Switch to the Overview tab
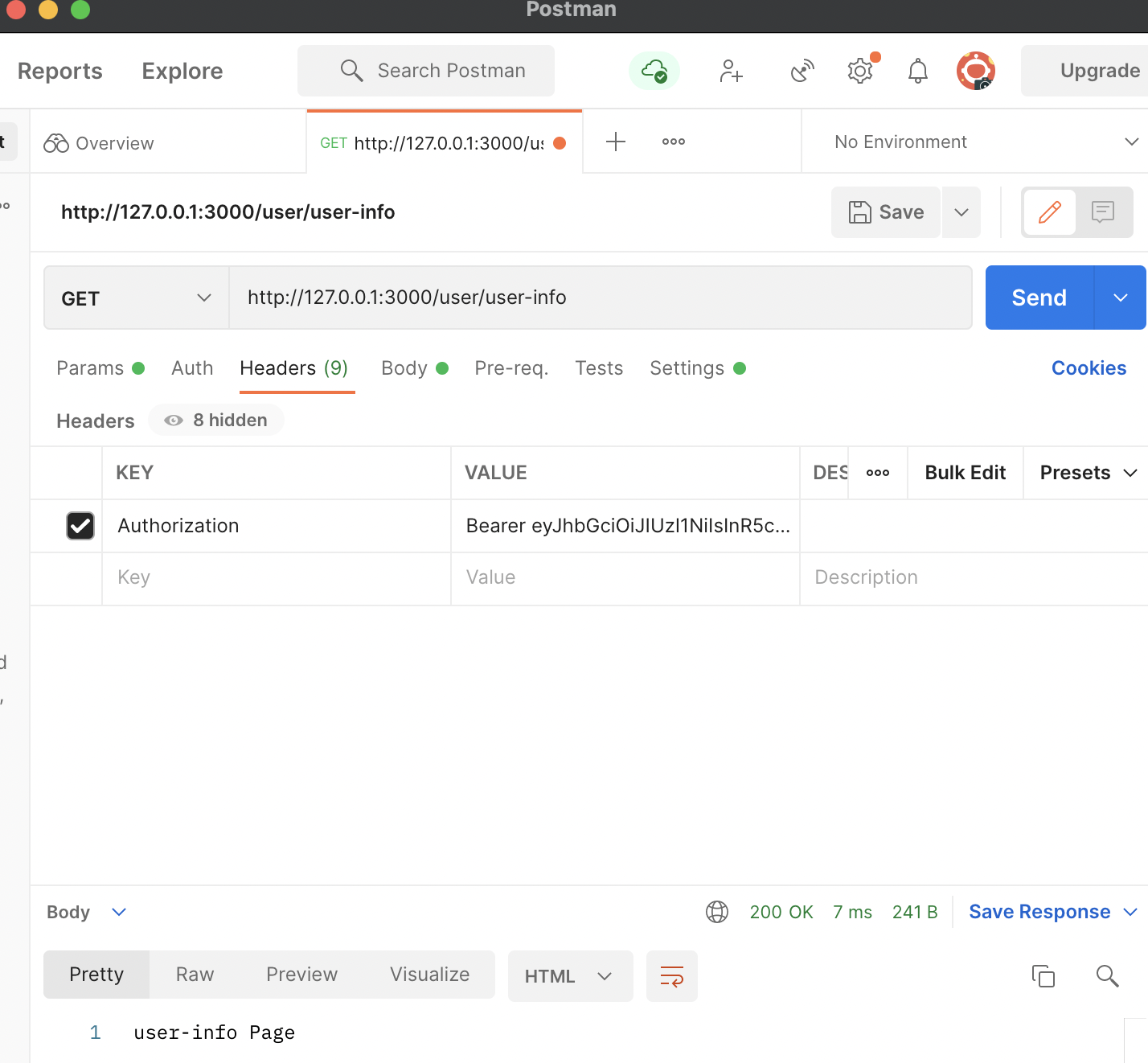This screenshot has height=1063, width=1148. [168, 143]
